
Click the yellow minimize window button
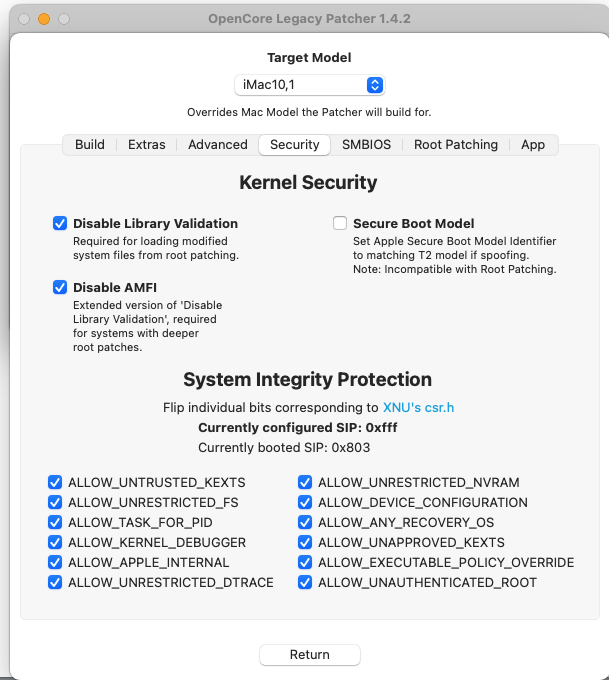[x=44, y=19]
